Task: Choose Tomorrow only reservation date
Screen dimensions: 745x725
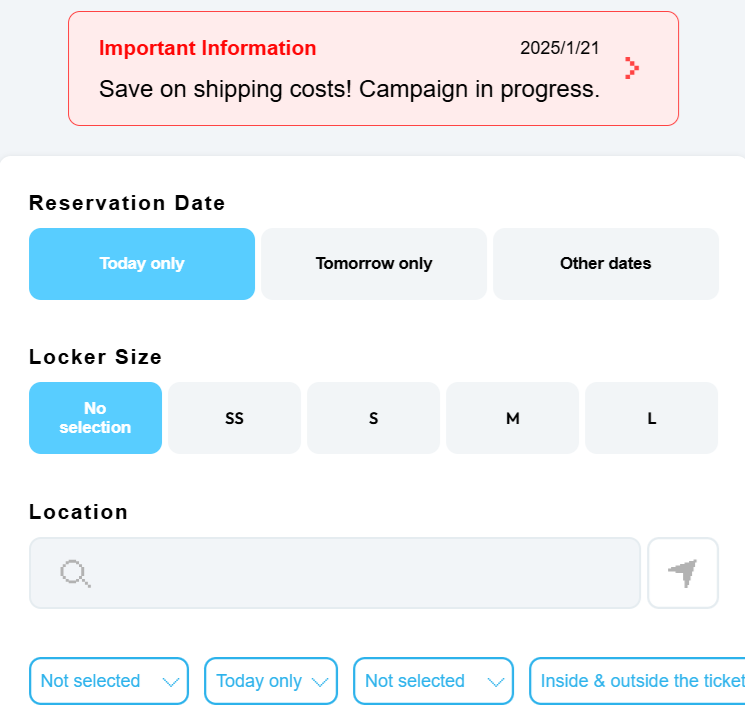Action: pyautogui.click(x=374, y=264)
